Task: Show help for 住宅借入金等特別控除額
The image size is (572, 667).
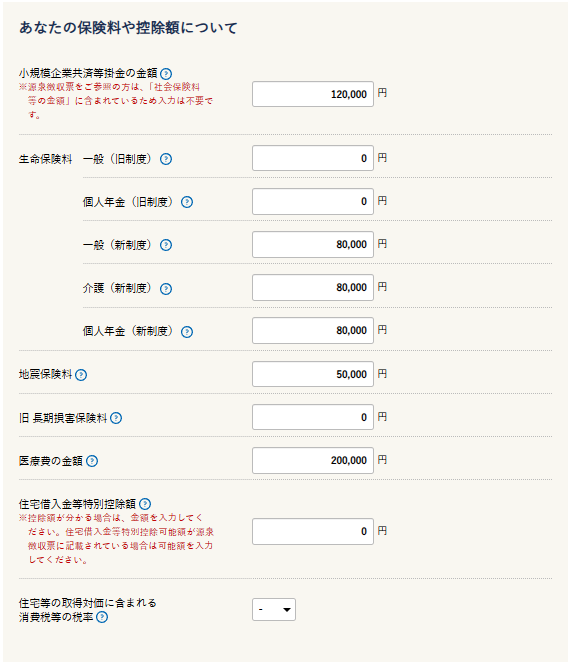Action: coord(145,504)
